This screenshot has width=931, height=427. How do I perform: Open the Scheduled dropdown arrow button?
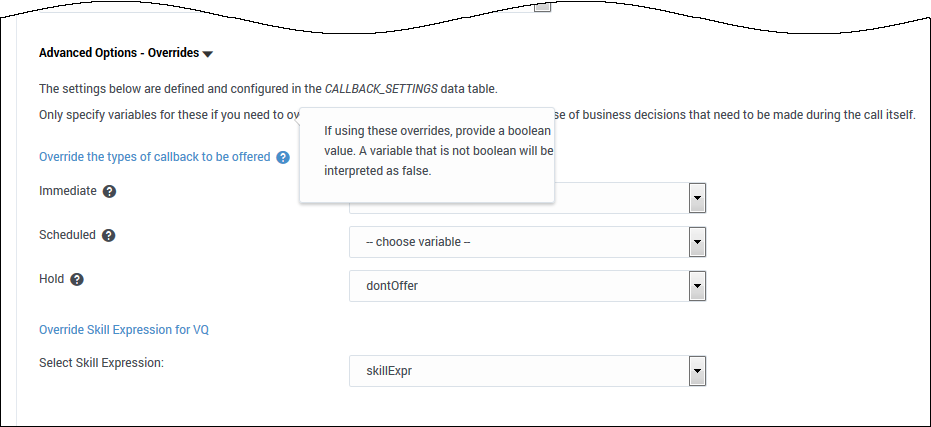[x=697, y=242]
